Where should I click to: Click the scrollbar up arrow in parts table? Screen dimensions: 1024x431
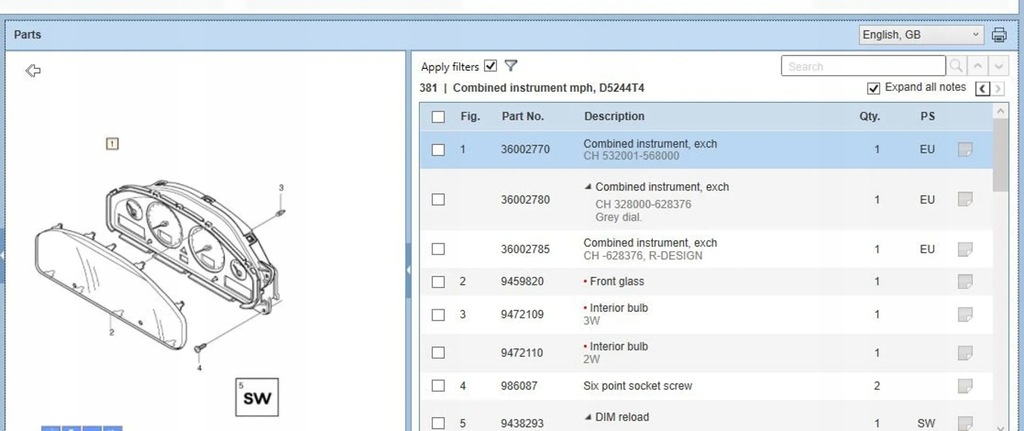[1000, 112]
